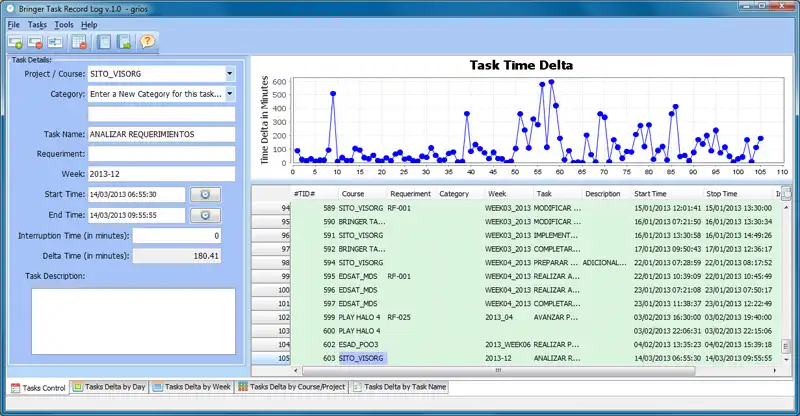Click the table's vertical scrollbar up arrow
The image size is (800, 416).
coord(786,207)
